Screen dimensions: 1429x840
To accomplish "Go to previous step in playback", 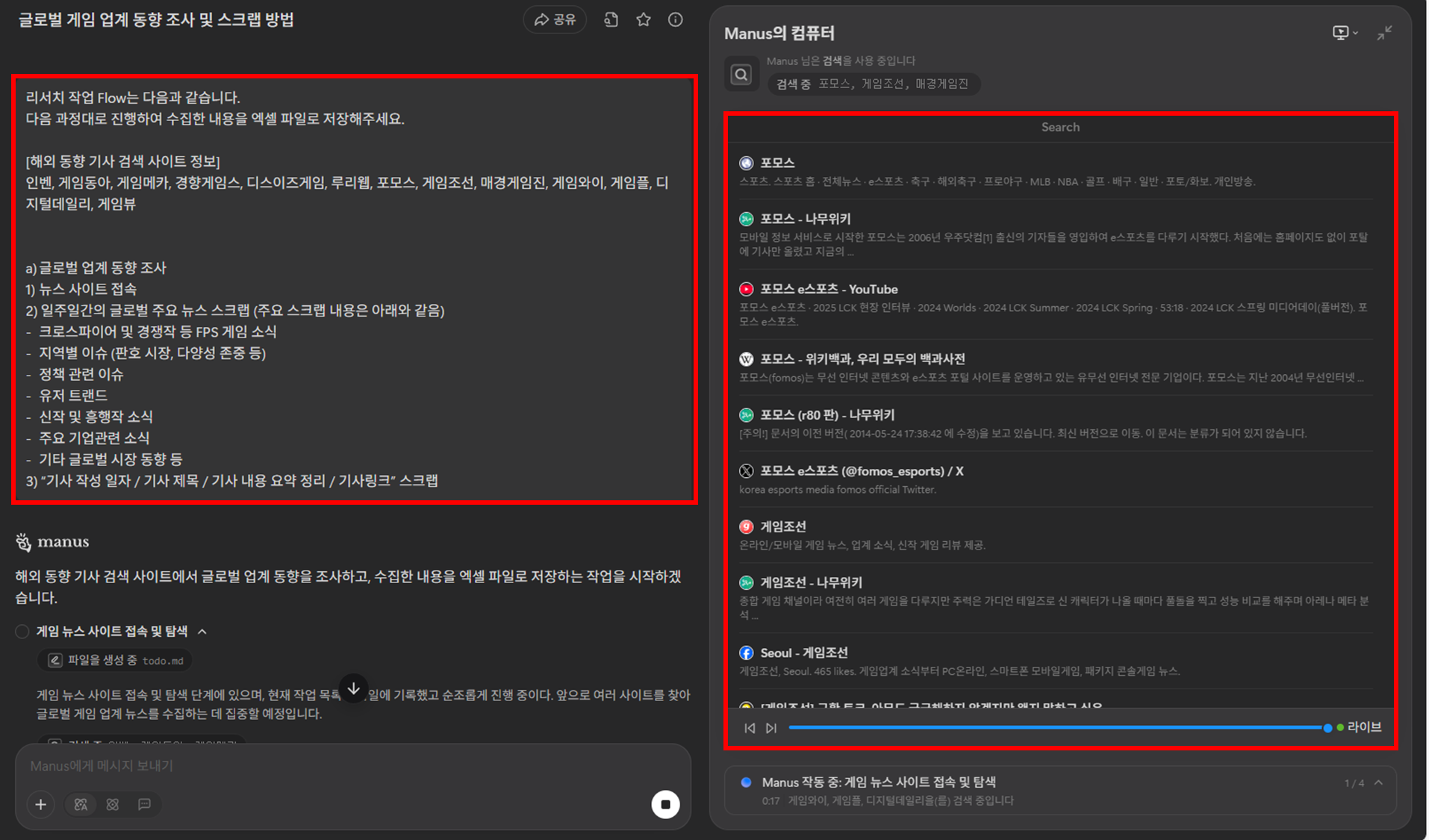I will point(750,728).
